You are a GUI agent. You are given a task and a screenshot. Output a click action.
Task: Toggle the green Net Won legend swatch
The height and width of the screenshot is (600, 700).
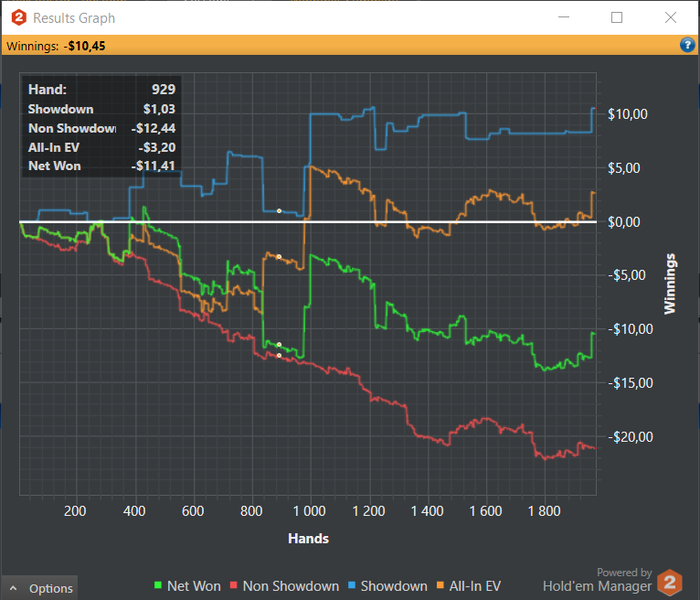[x=158, y=585]
